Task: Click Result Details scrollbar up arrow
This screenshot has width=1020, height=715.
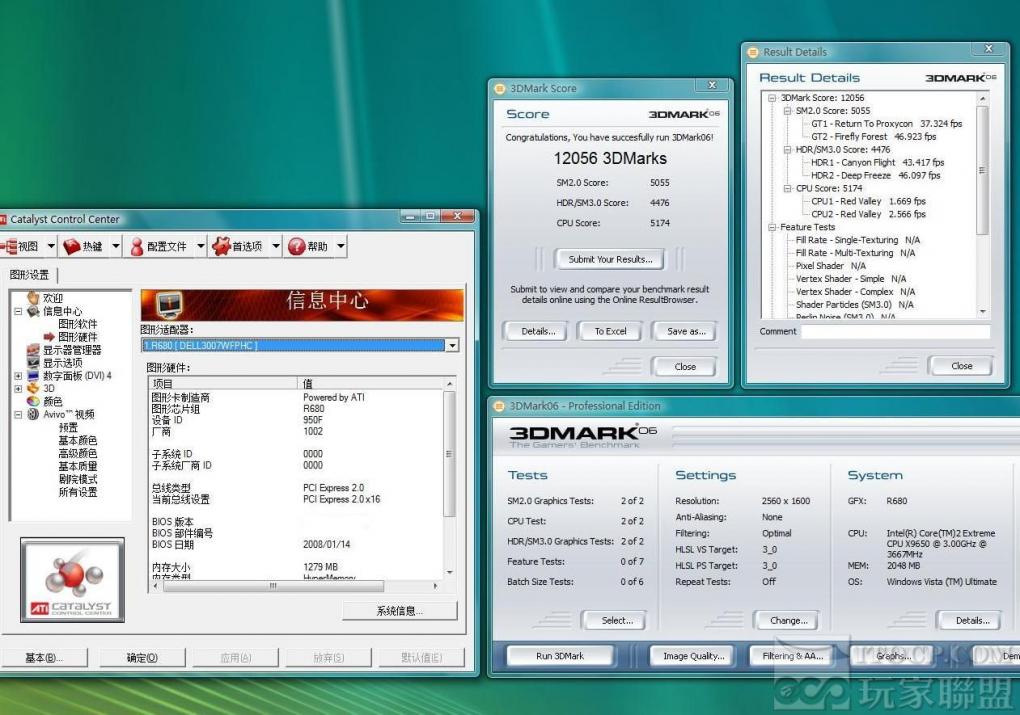Action: (x=982, y=98)
